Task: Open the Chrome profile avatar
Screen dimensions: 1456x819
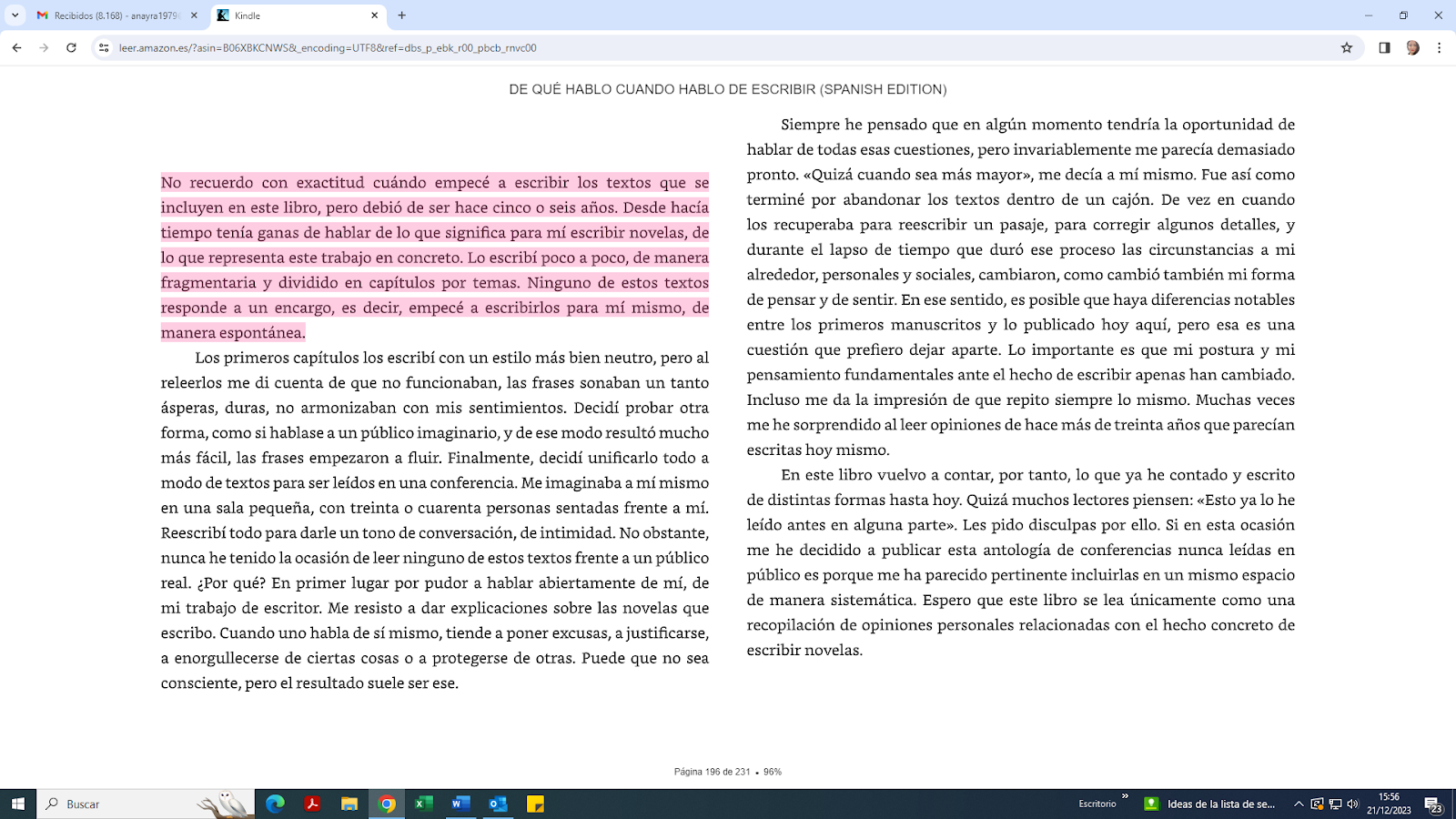Action: [x=1412, y=48]
